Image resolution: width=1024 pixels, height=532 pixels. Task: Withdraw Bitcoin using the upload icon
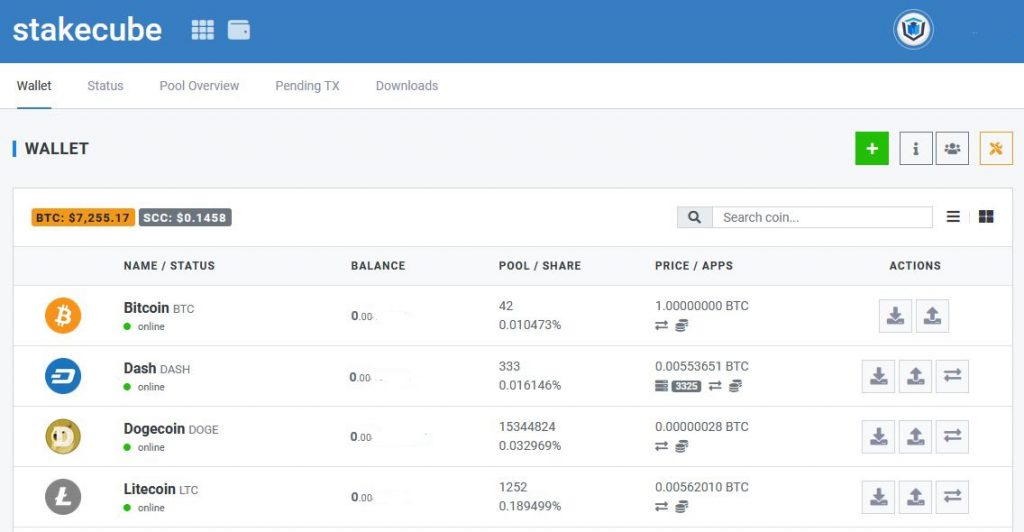pyautogui.click(x=933, y=316)
